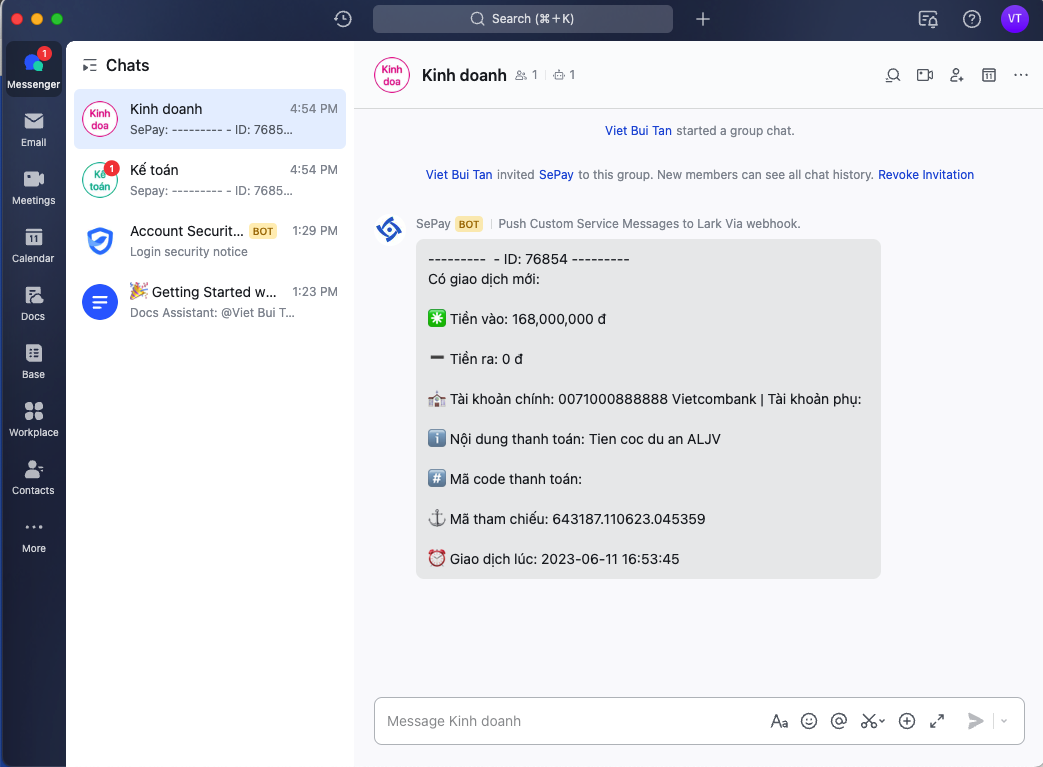The width and height of the screenshot is (1043, 767).
Task: Click the 'Nội dung thanh toán' line
Action: [574, 439]
